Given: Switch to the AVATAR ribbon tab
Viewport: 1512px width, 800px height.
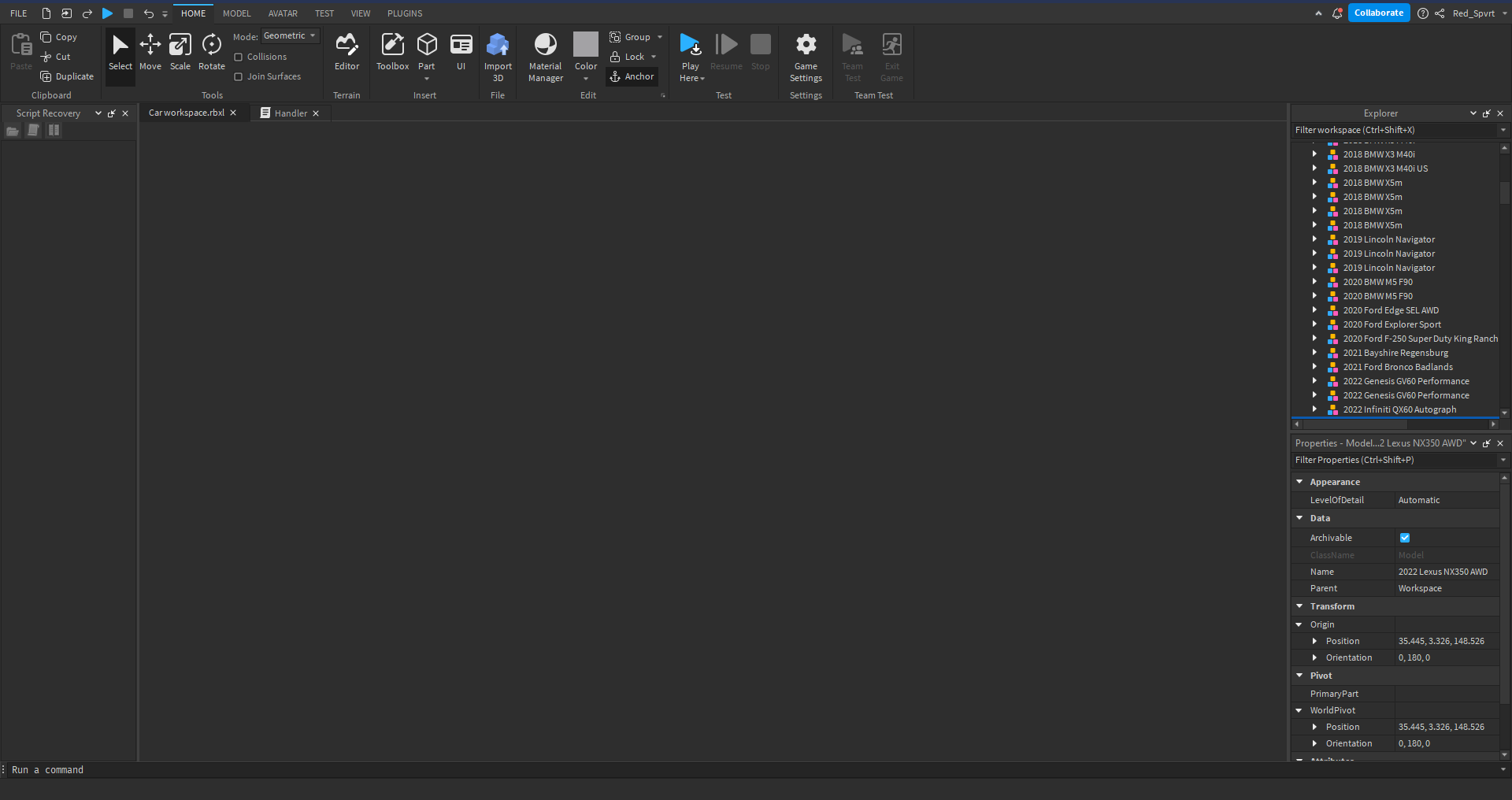Looking at the screenshot, I should [283, 13].
